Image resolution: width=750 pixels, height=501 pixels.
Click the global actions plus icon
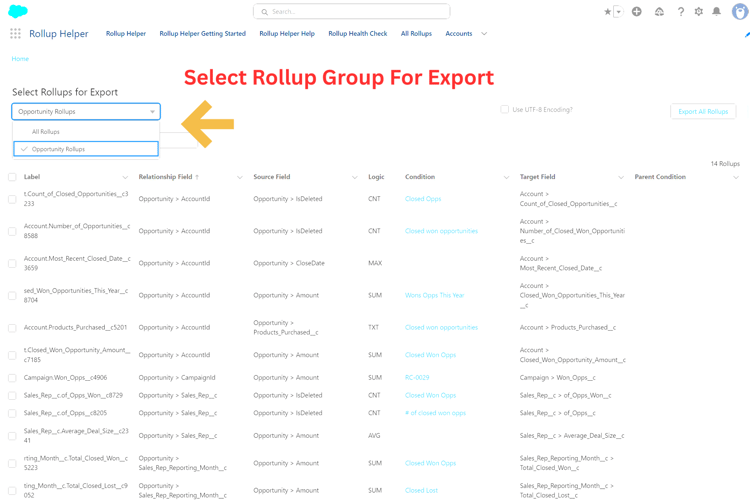click(637, 11)
